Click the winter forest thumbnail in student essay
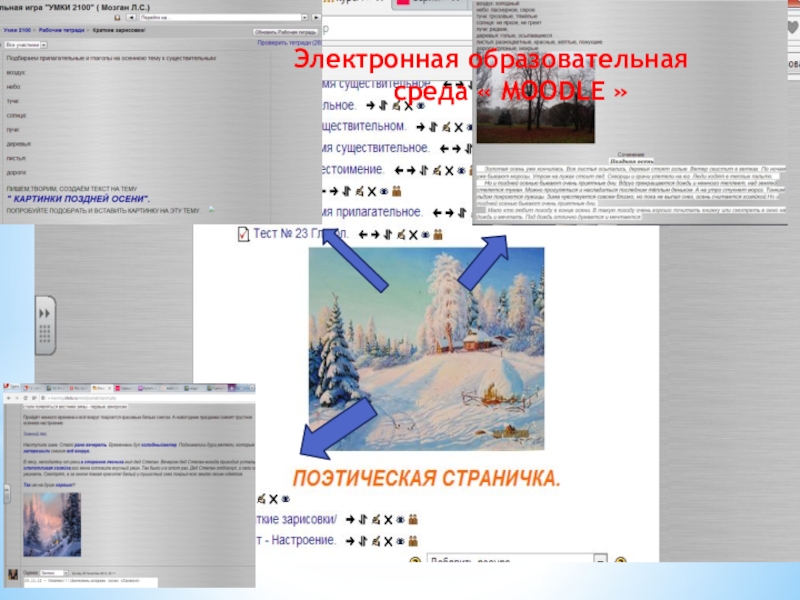Image resolution: width=800 pixels, height=600 pixels. click(52, 524)
